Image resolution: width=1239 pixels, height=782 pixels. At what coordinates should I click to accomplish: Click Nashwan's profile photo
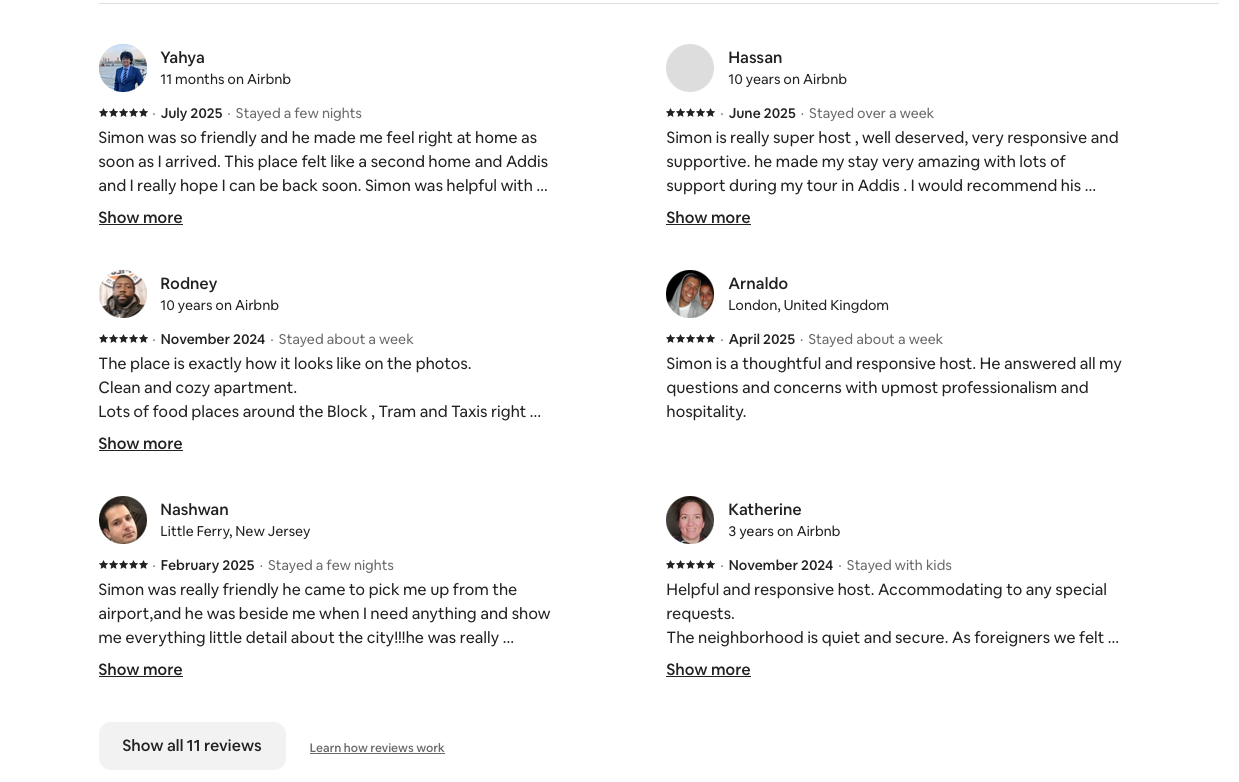pyautogui.click(x=123, y=520)
